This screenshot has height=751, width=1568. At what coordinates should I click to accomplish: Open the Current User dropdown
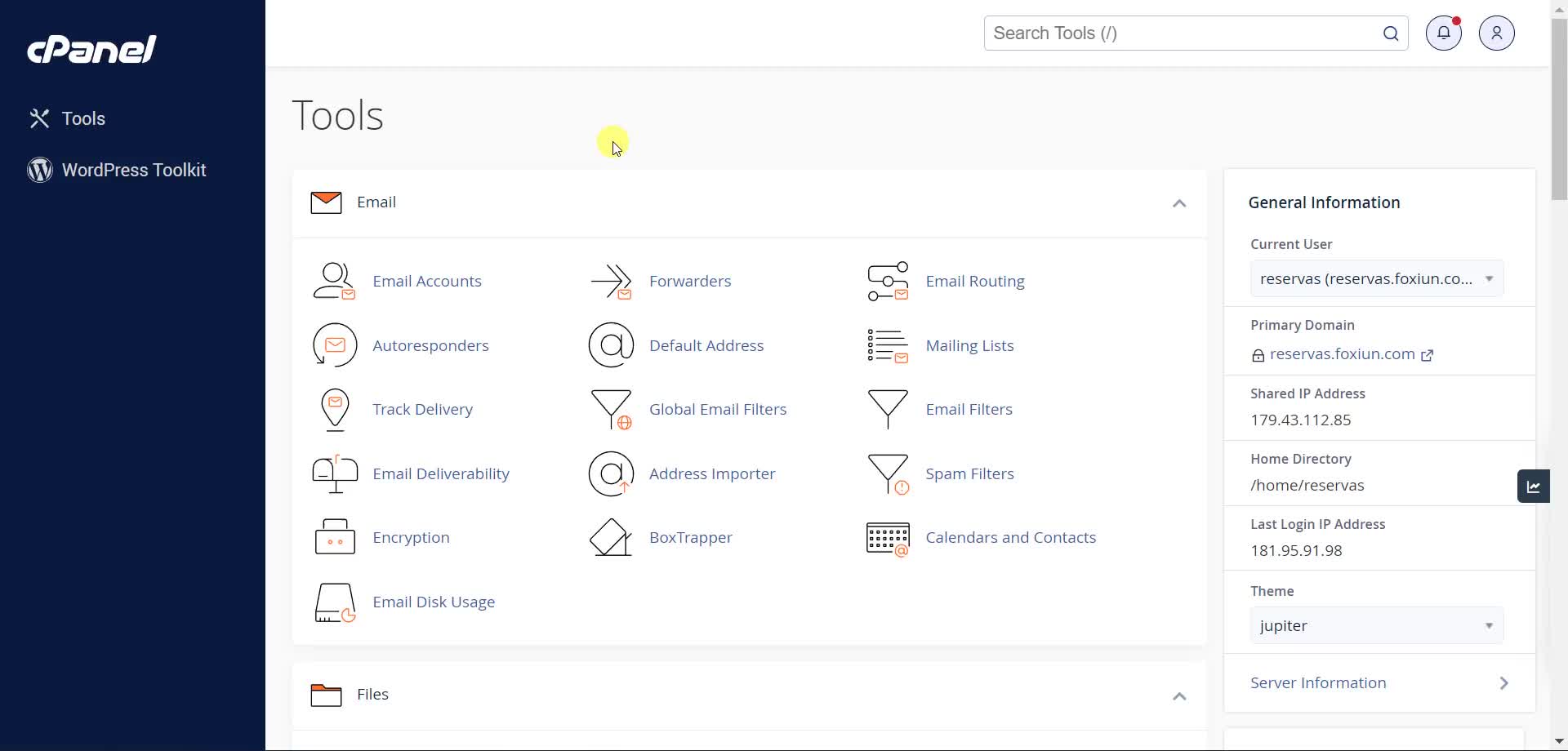(x=1376, y=279)
